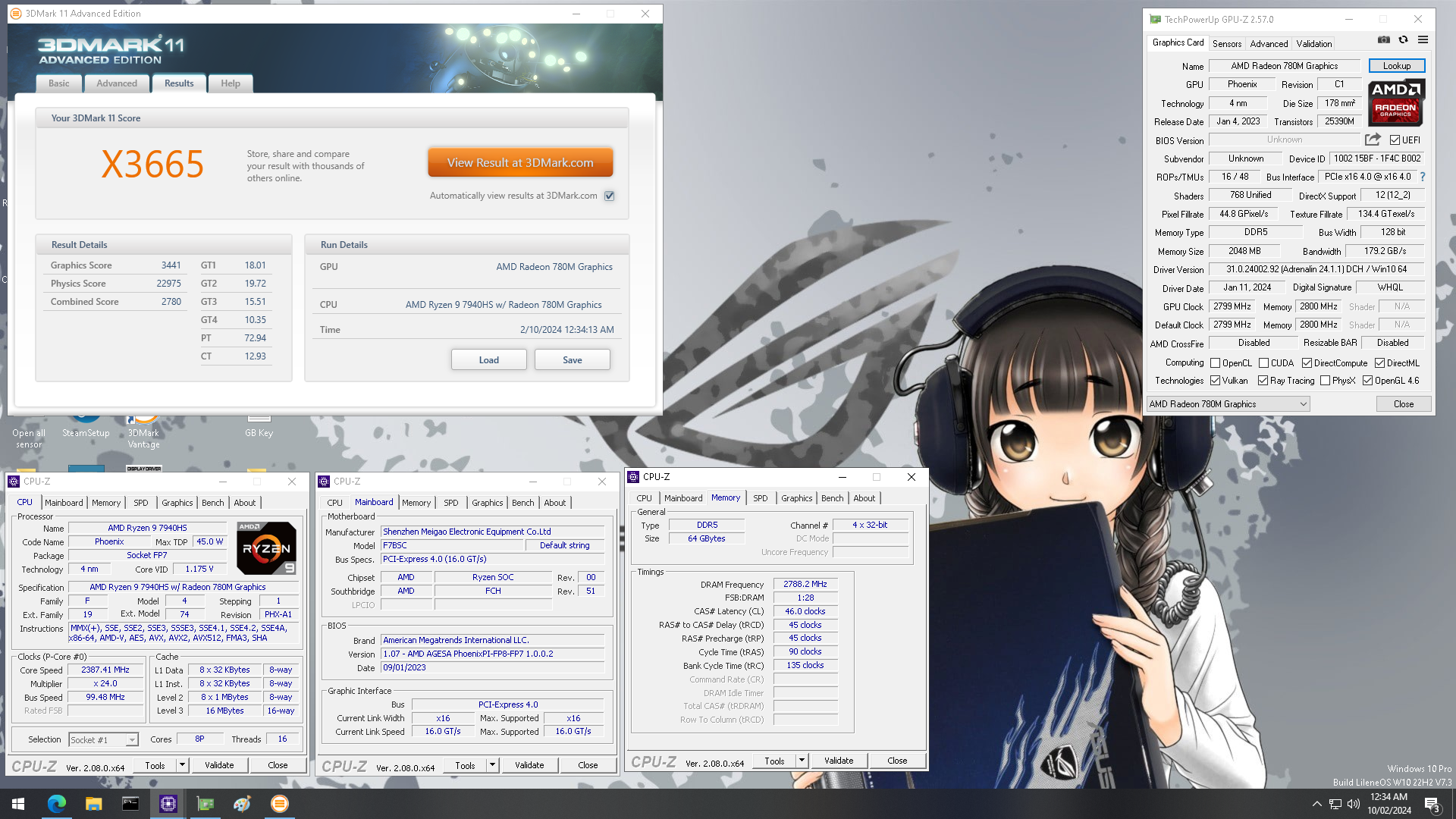Toggle the OpenGL 4.6 checkbox
The image size is (1456, 819).
(x=1368, y=381)
